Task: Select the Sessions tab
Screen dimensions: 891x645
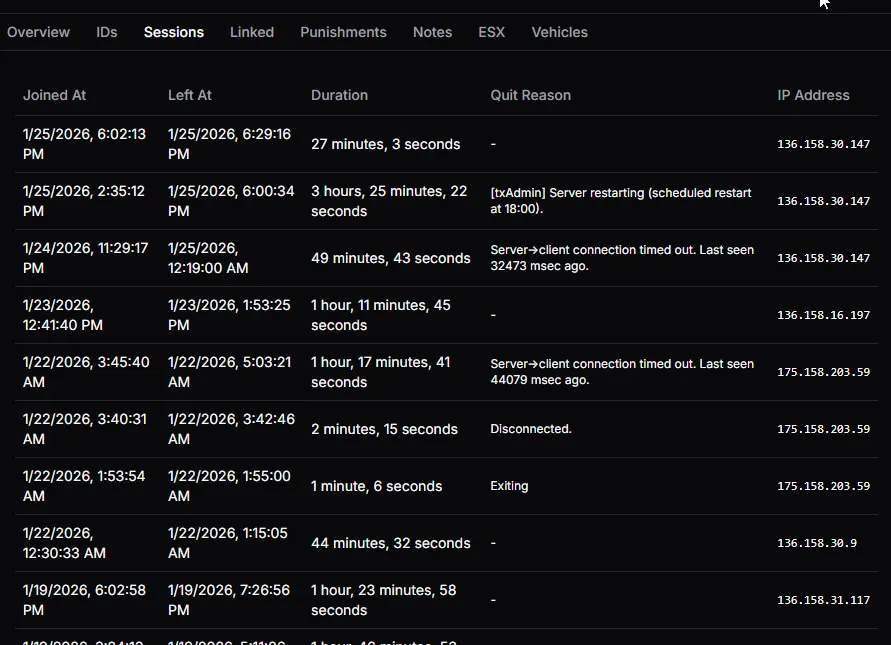Action: [173, 32]
